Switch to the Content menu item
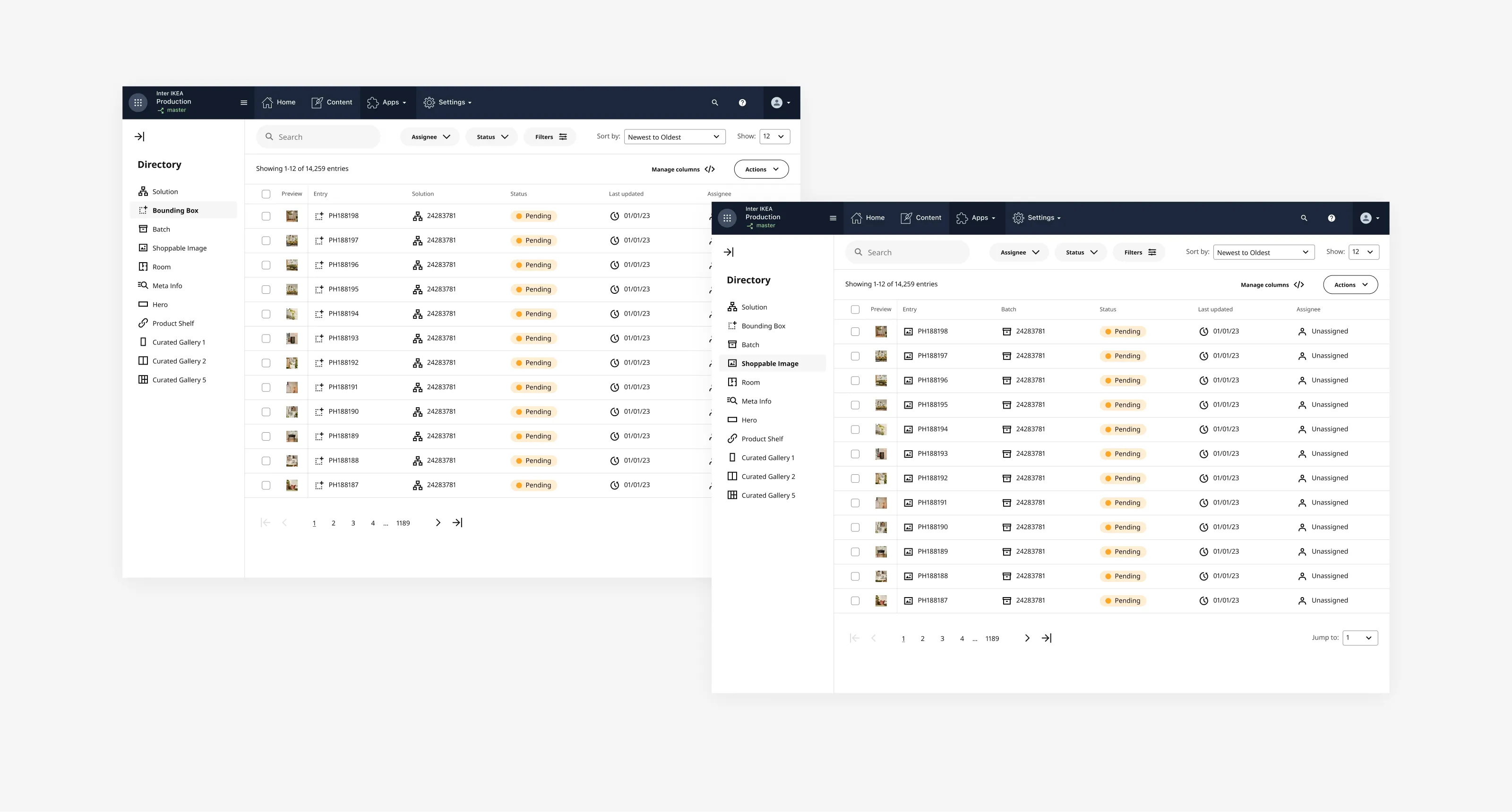The height and width of the screenshot is (812, 1512). tap(920, 218)
